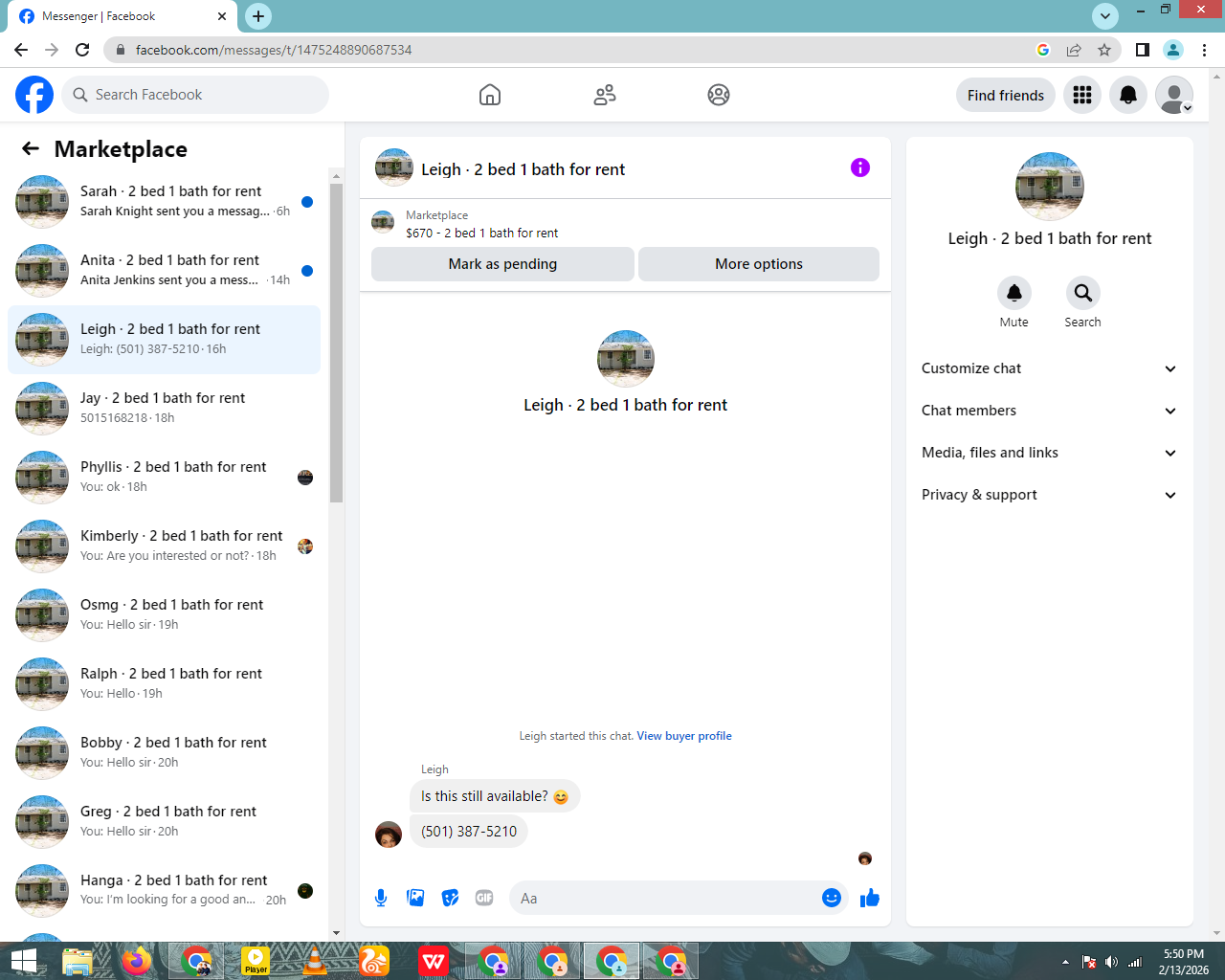This screenshot has height=980, width=1225.
Task: Open the Notifications bell in top bar
Action: tap(1128, 95)
